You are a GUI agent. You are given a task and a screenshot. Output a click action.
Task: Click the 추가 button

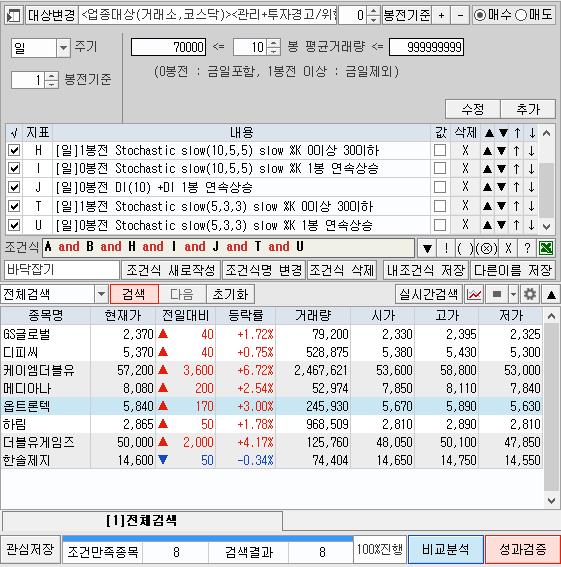528,109
